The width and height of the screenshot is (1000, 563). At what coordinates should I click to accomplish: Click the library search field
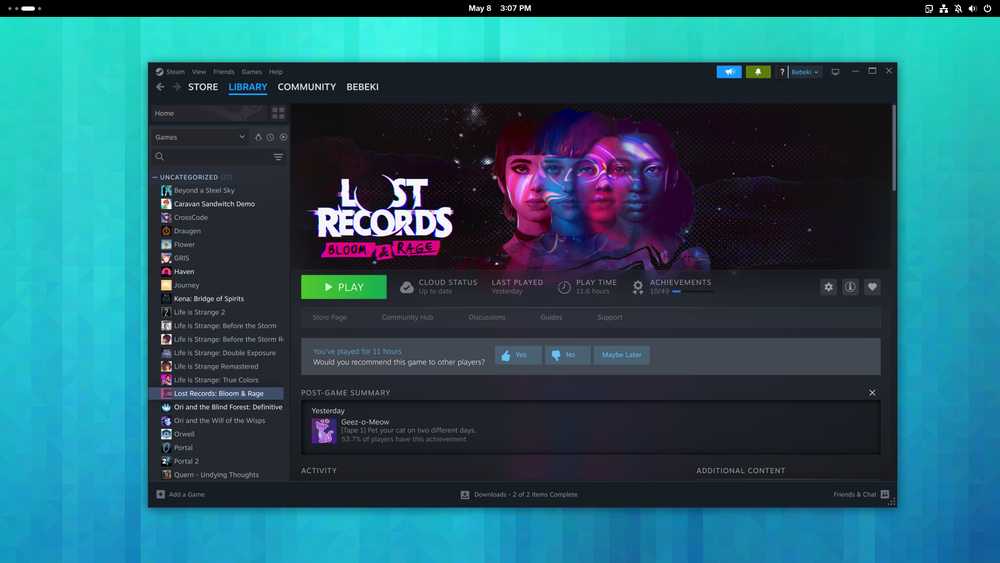210,157
